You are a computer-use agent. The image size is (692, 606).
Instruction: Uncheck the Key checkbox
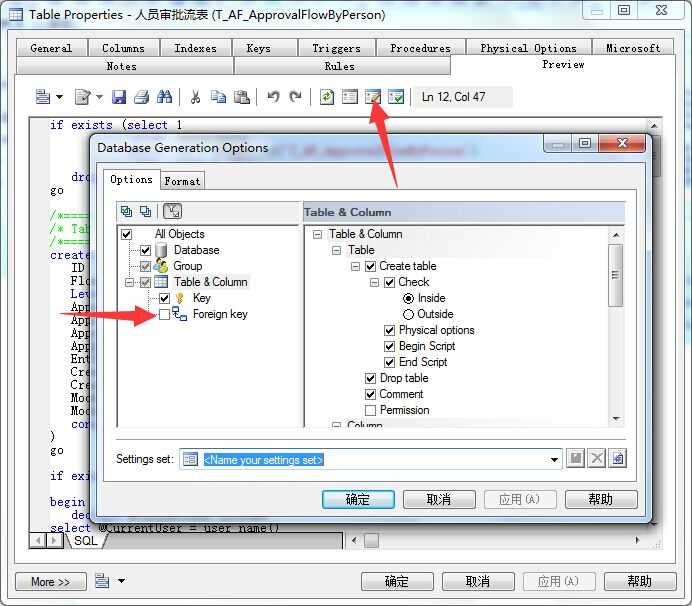[x=165, y=298]
